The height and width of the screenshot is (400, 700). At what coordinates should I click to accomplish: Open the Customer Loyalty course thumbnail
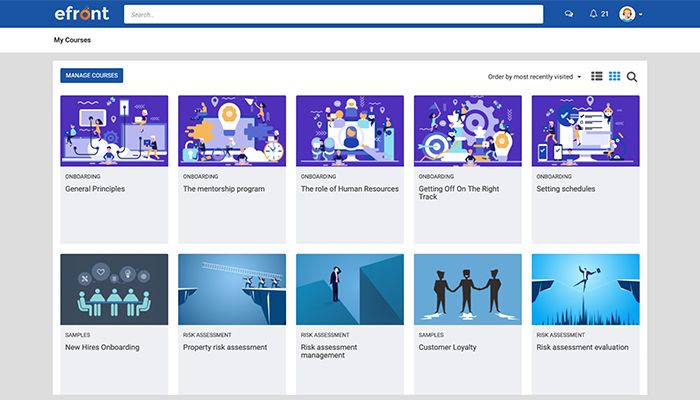click(x=467, y=289)
